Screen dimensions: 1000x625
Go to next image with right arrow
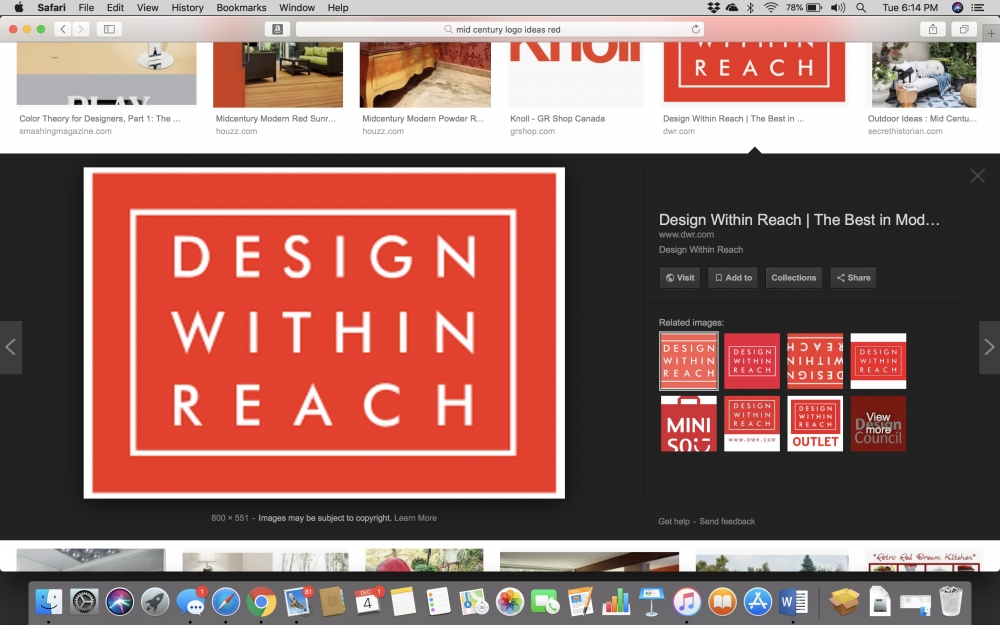[x=988, y=347]
